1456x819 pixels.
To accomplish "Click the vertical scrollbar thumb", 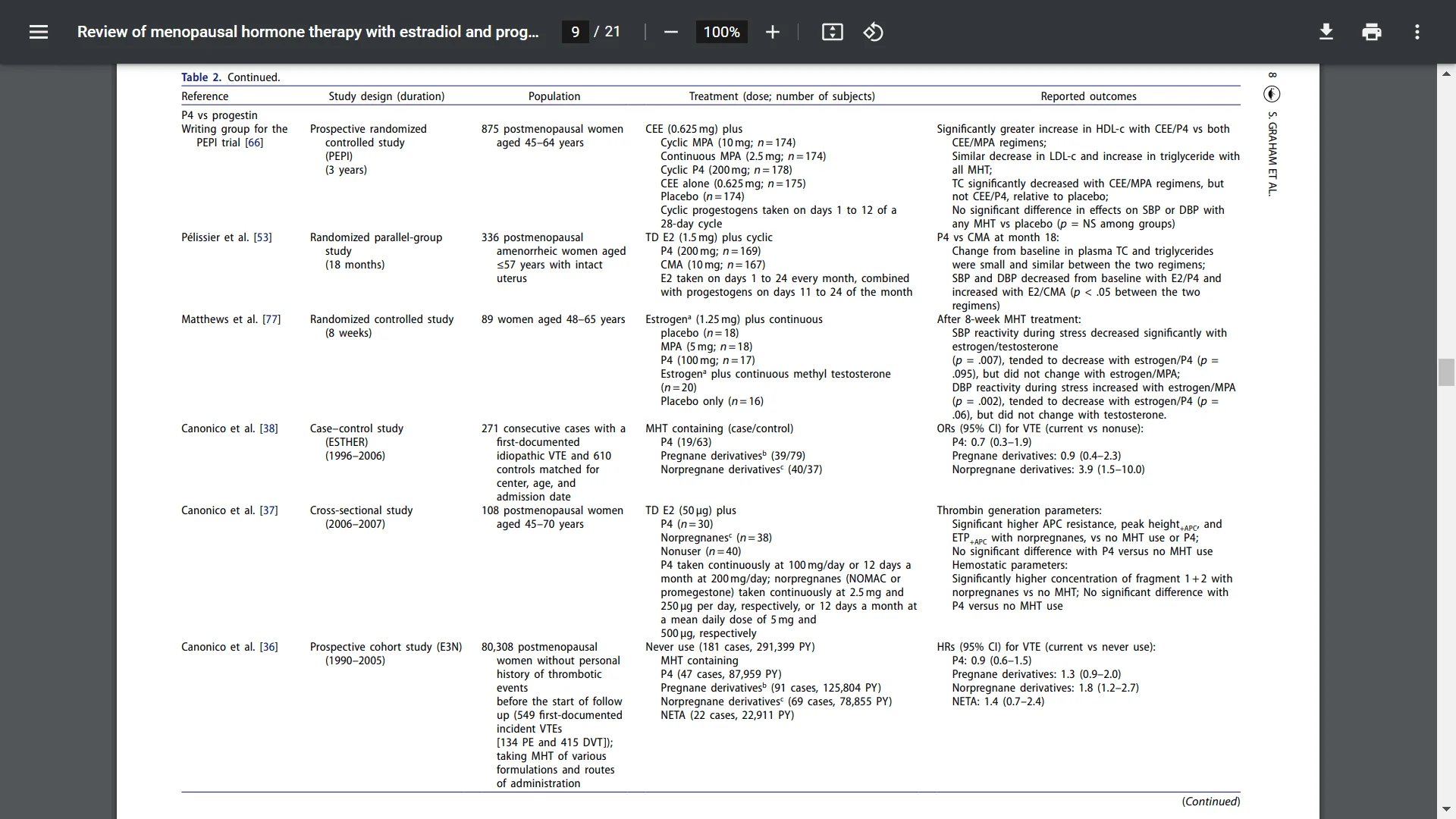I will [1446, 372].
